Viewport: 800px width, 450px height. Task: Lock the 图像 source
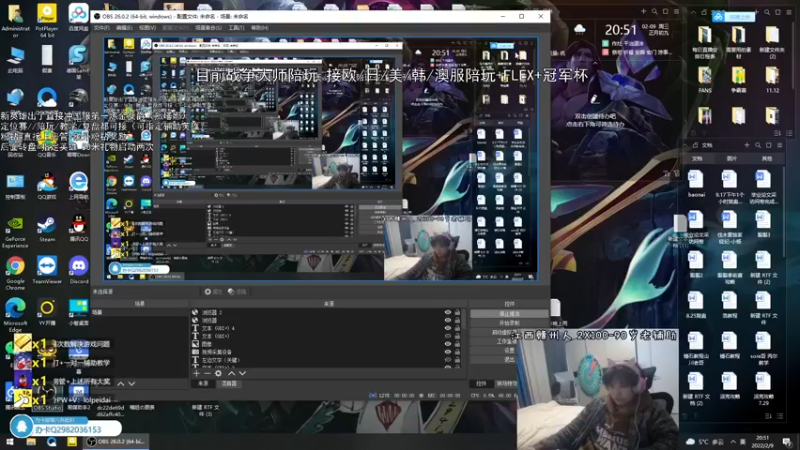pyautogui.click(x=457, y=344)
